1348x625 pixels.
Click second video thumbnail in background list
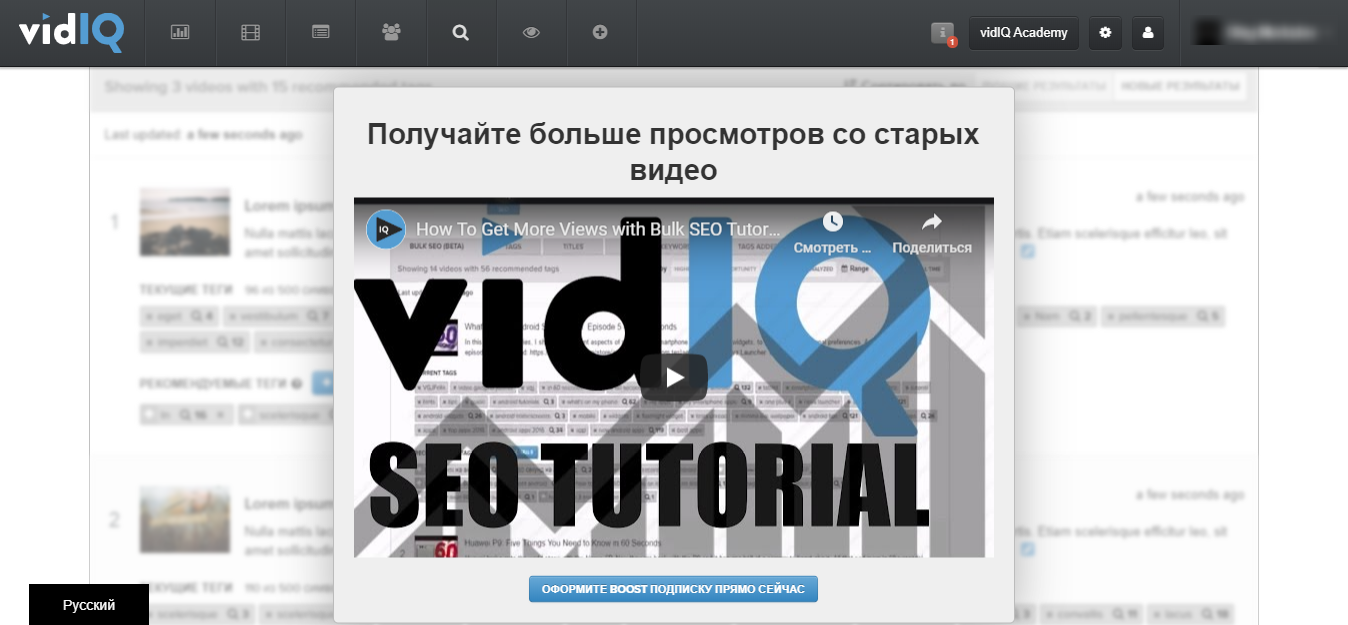pyautogui.click(x=185, y=520)
